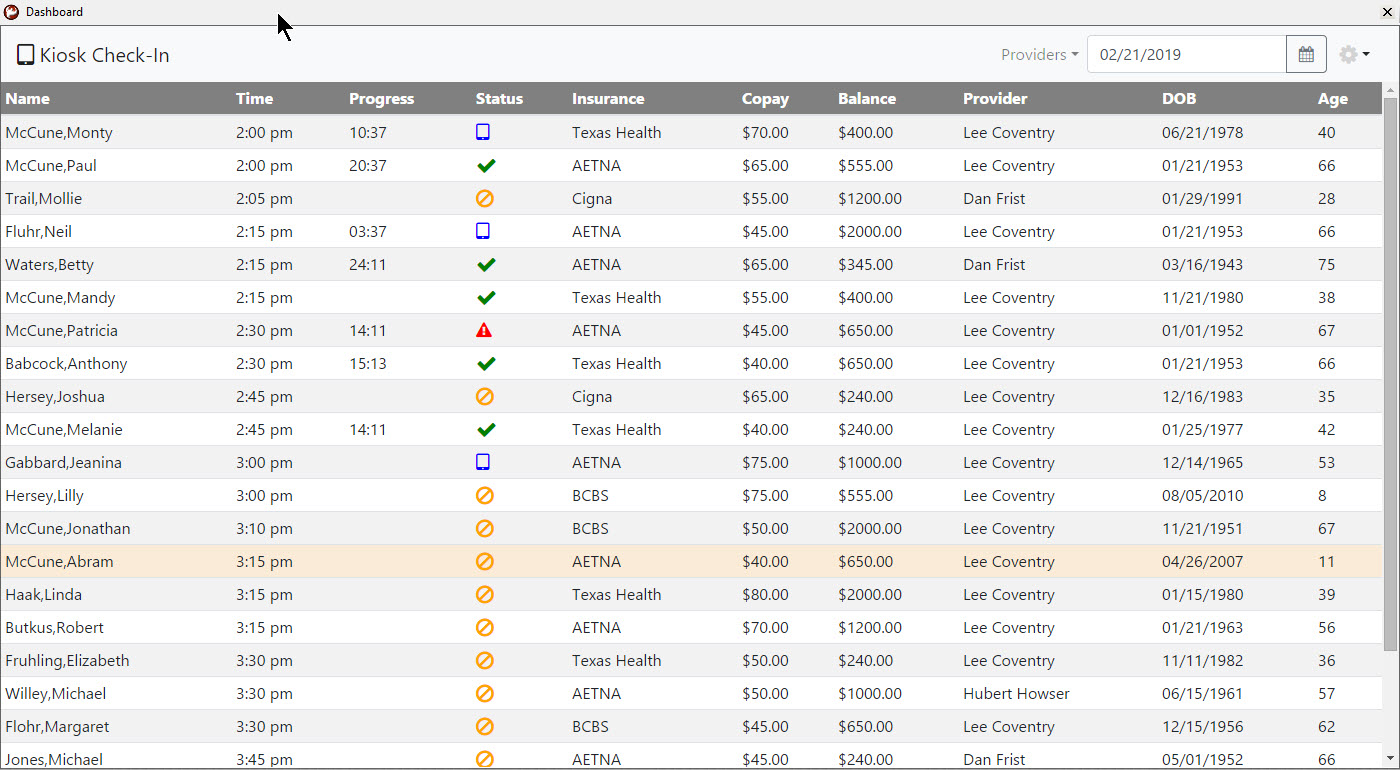
Task: Click the vertical scrollbar thumb
Action: click(x=1390, y=373)
